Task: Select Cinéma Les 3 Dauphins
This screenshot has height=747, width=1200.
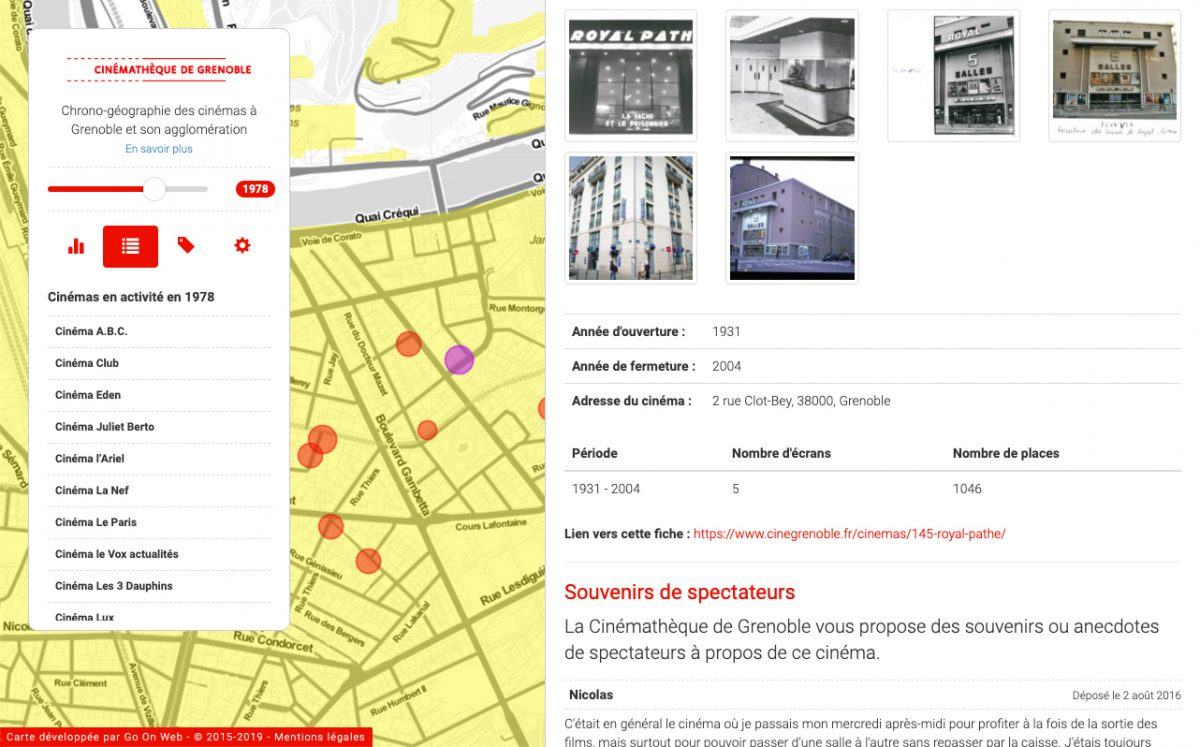Action: (114, 586)
